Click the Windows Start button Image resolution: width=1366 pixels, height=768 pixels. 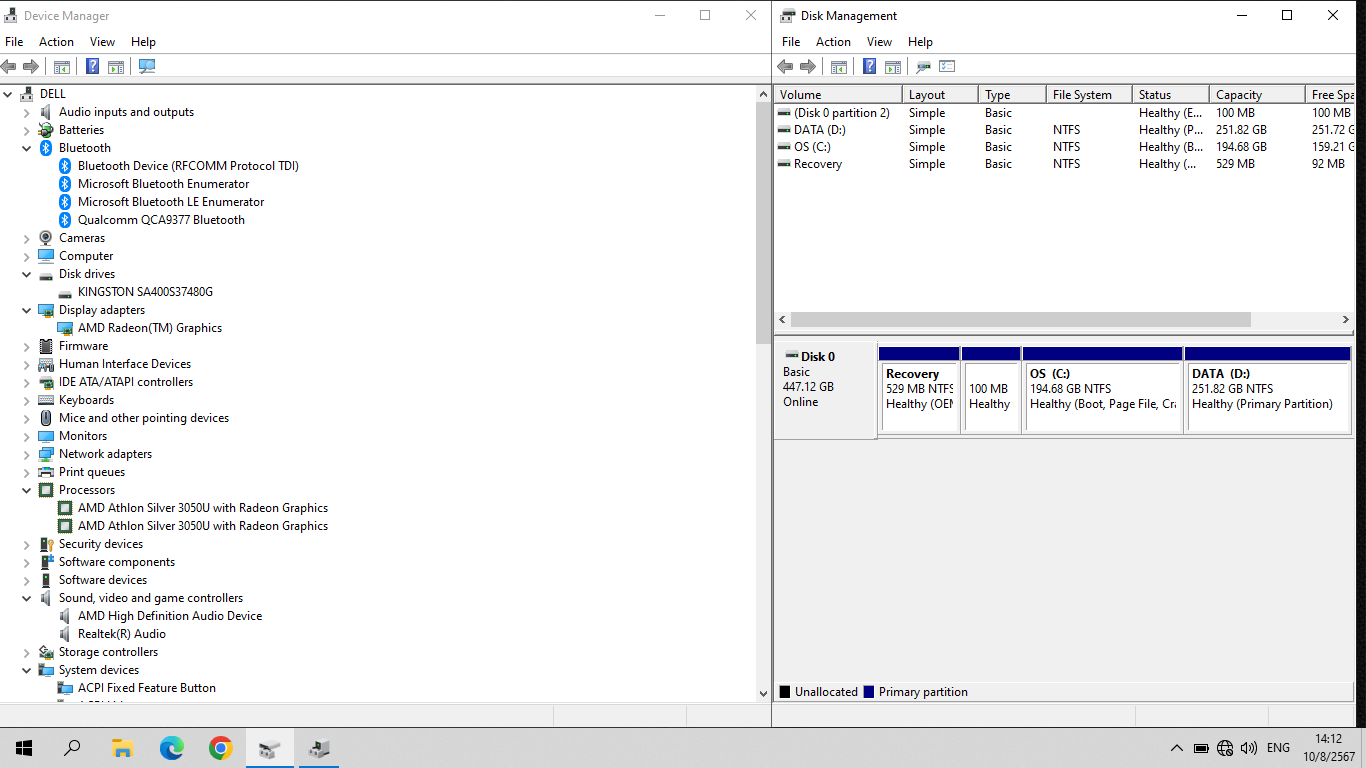click(24, 748)
